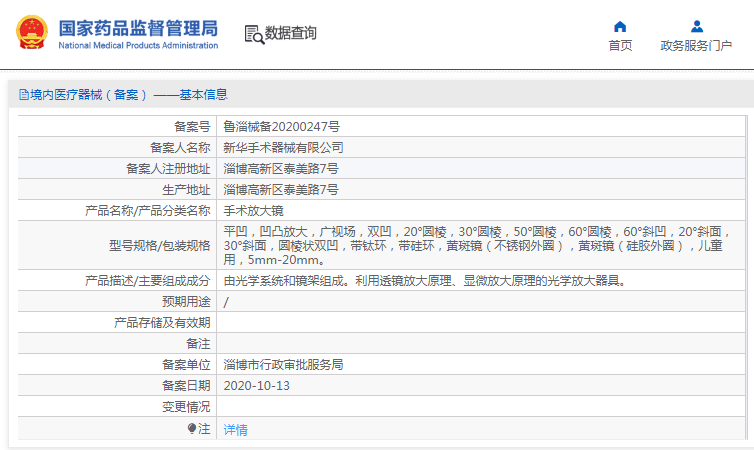The height and width of the screenshot is (450, 754).
Task: Select the value 鲁淄械备20200247号
Action: tap(281, 126)
